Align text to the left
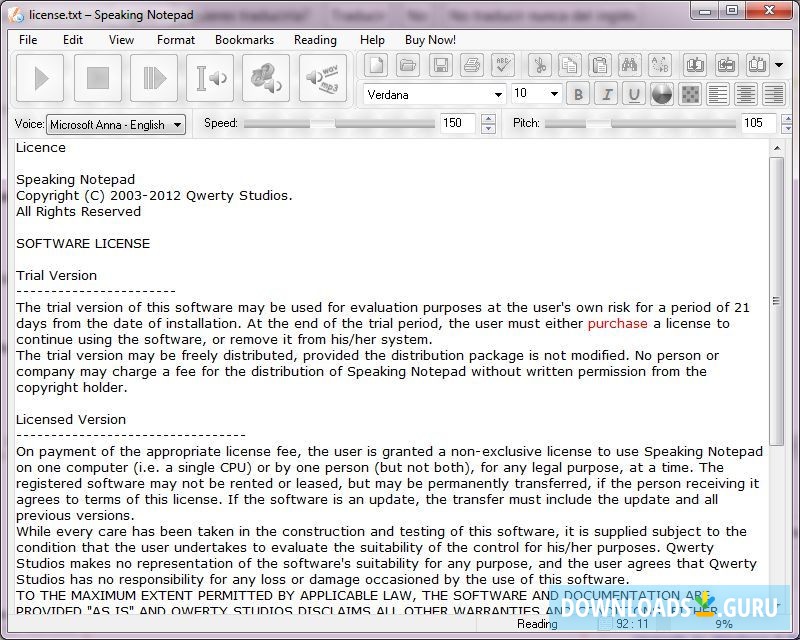Image resolution: width=800 pixels, height=640 pixels. (x=718, y=94)
